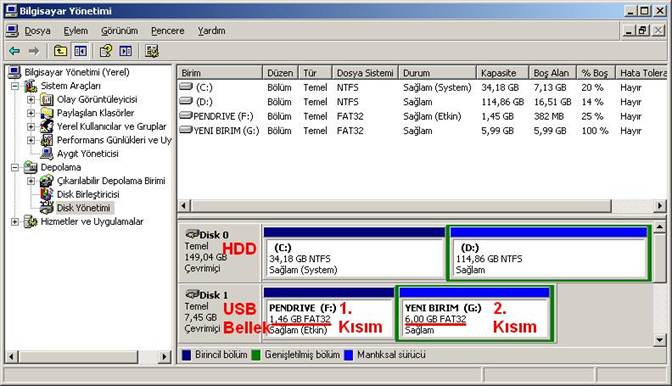The height and width of the screenshot is (386, 672).
Task: Click the toolbar icon right of Help
Action: pos(126,51)
